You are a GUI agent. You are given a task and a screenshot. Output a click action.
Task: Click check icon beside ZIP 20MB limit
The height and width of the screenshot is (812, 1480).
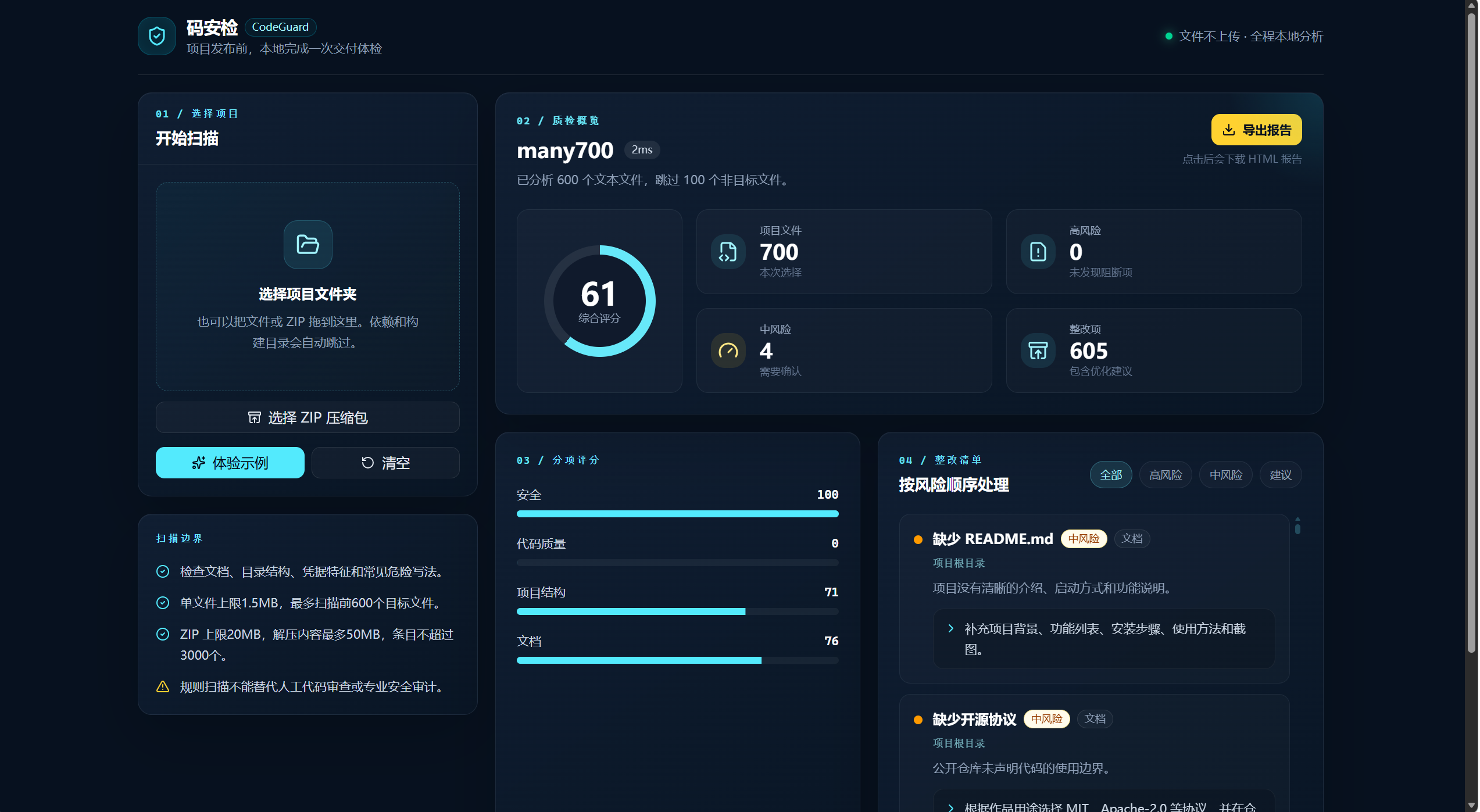(x=163, y=634)
